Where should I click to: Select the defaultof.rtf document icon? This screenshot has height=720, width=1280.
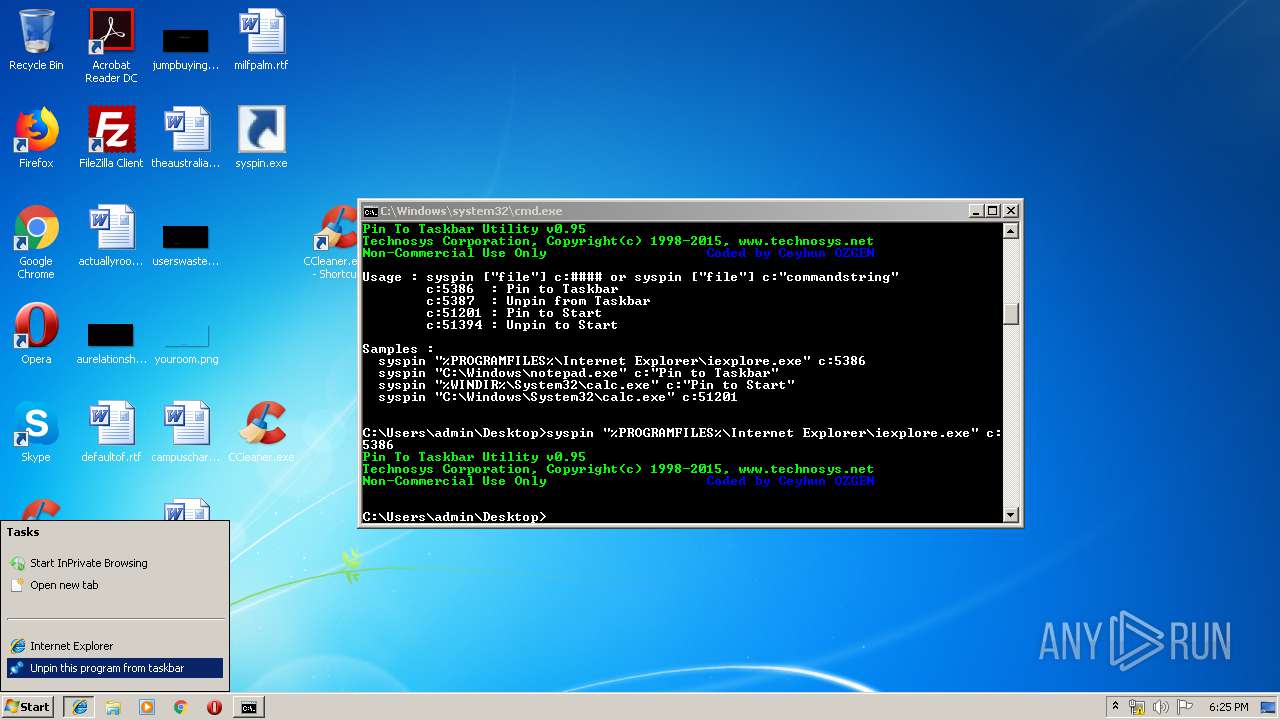click(x=111, y=432)
